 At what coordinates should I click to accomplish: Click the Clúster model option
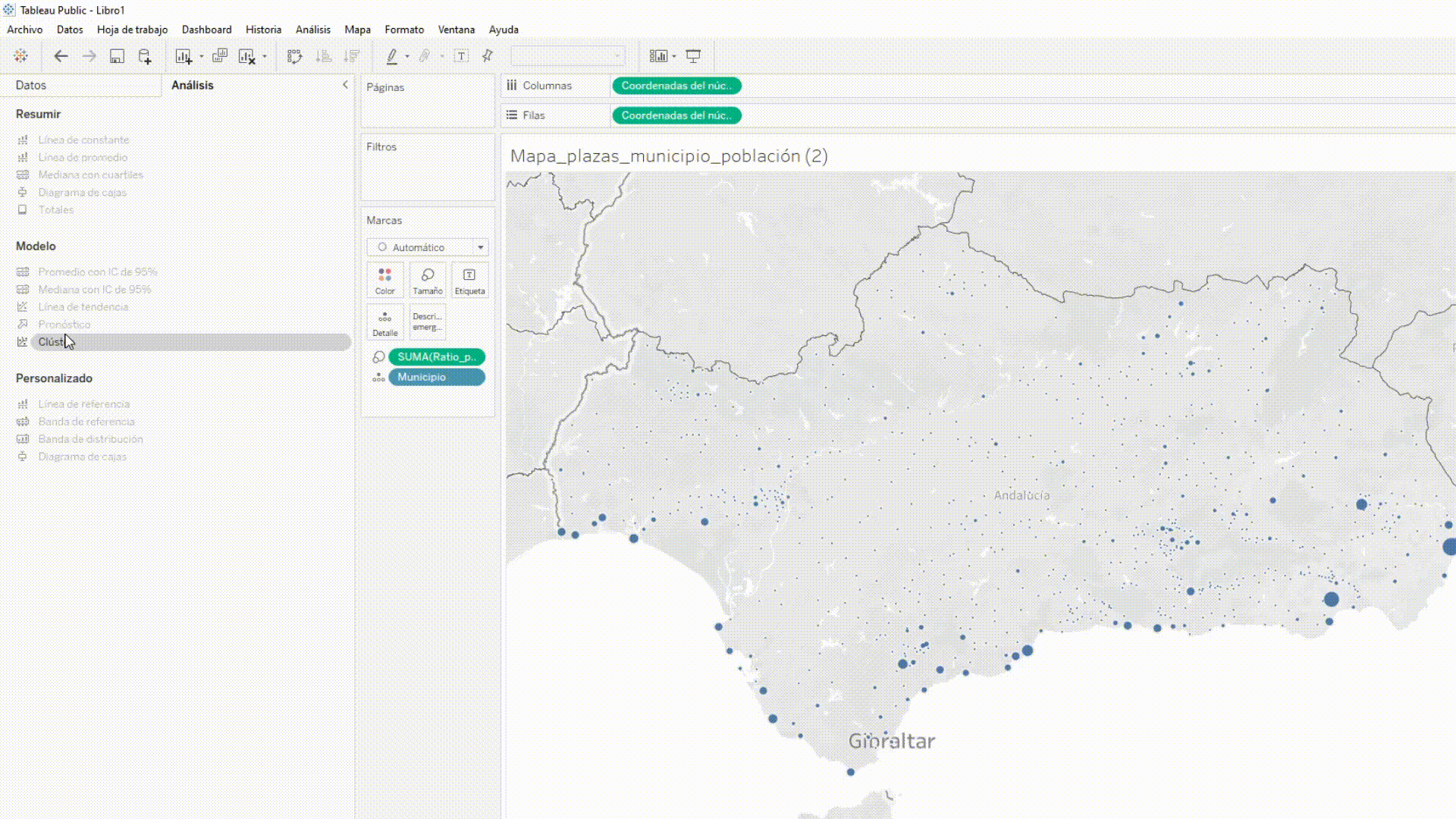click(52, 342)
